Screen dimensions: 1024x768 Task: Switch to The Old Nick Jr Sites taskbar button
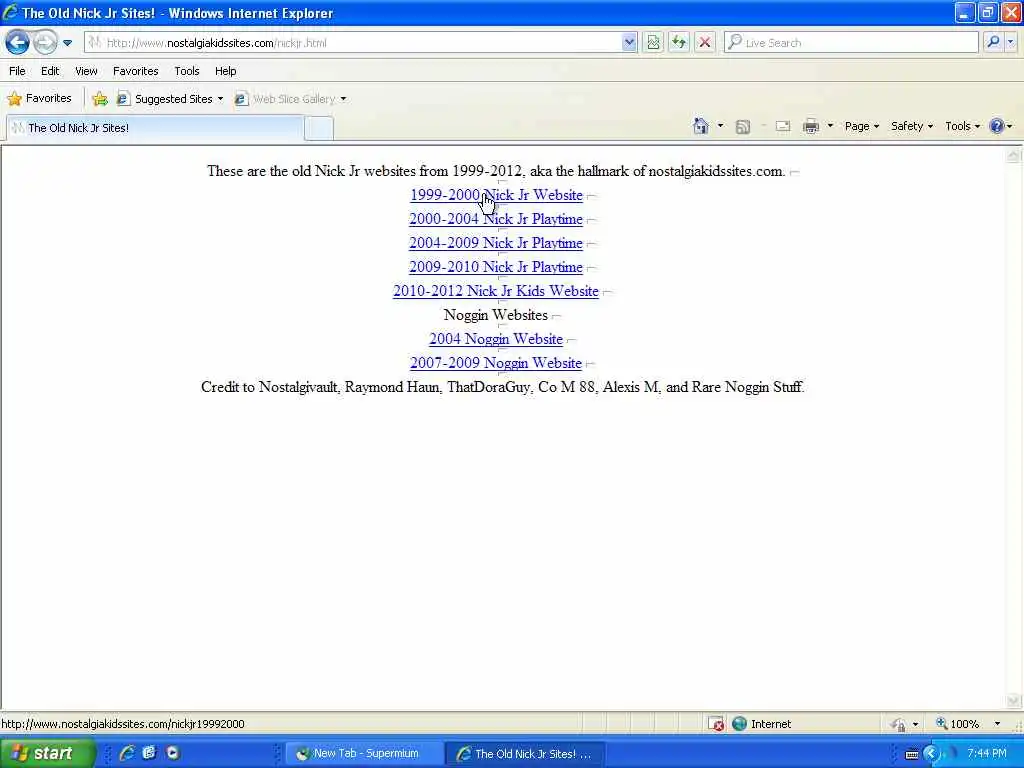pos(525,754)
